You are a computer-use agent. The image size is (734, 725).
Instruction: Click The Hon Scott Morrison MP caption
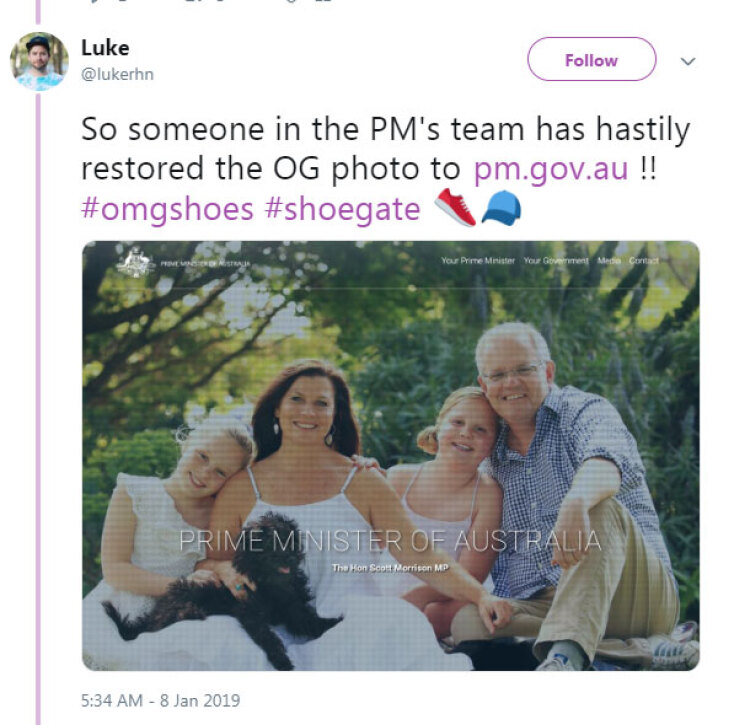(x=390, y=568)
